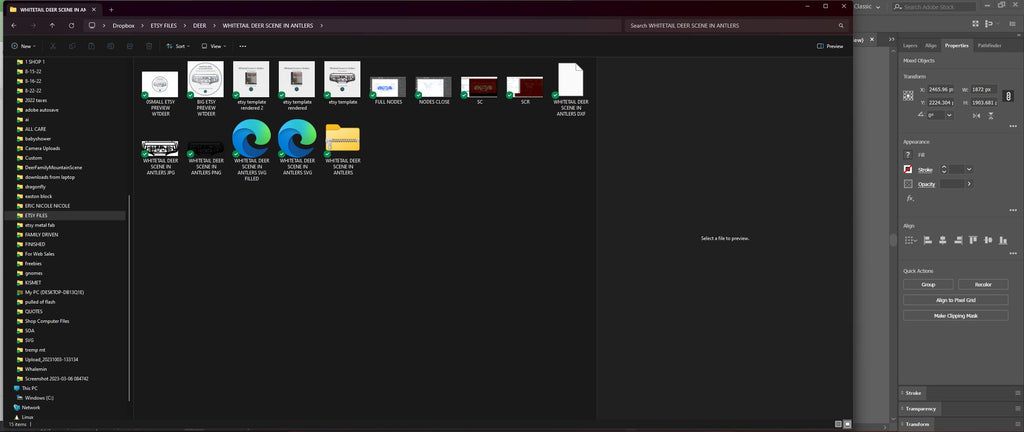Click the Fill question mark swatch
The width and height of the screenshot is (1024, 432).
tap(908, 155)
